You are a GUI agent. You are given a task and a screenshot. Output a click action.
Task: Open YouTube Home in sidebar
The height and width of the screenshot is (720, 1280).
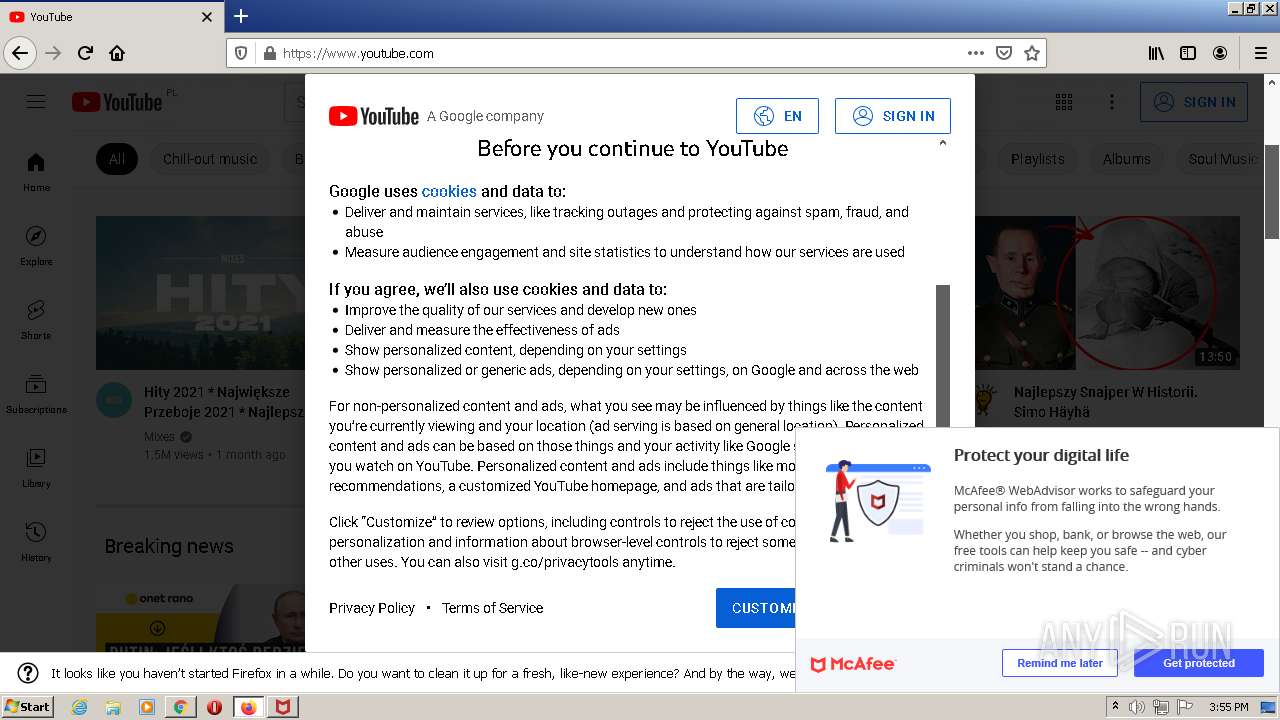[x=36, y=172]
